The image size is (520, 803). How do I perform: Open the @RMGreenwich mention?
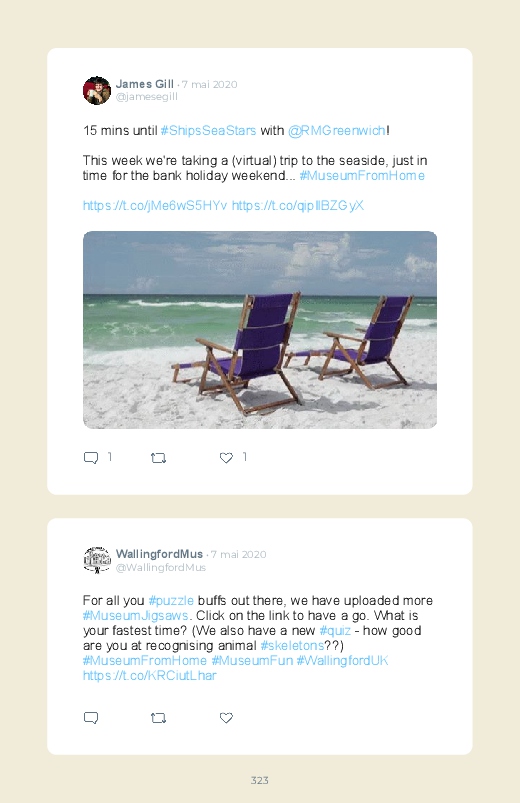coord(337,131)
